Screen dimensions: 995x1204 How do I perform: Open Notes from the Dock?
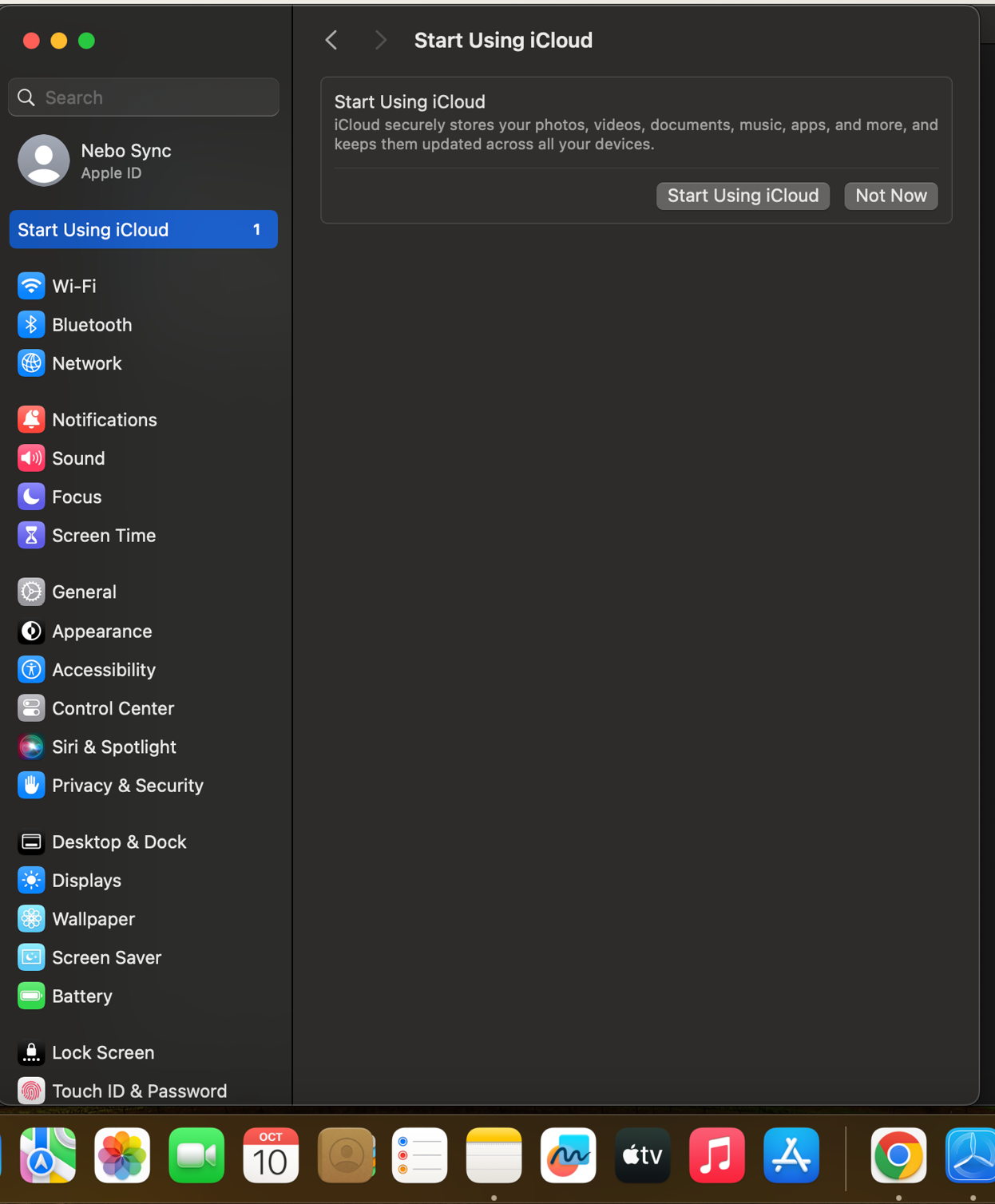(x=494, y=1155)
